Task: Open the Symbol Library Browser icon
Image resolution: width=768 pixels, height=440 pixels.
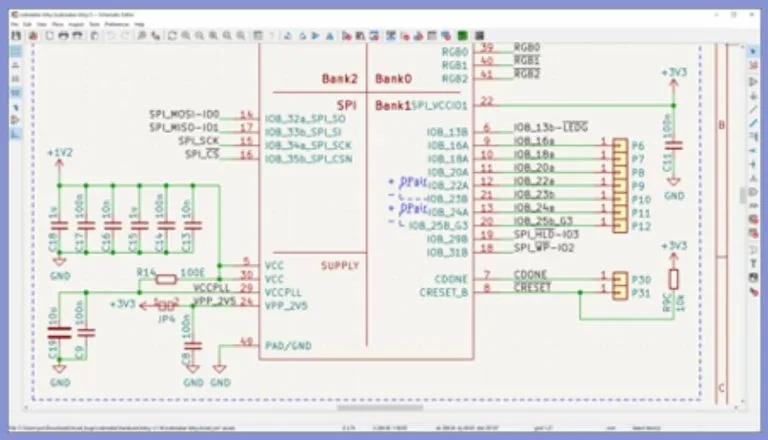Action: 360,36
